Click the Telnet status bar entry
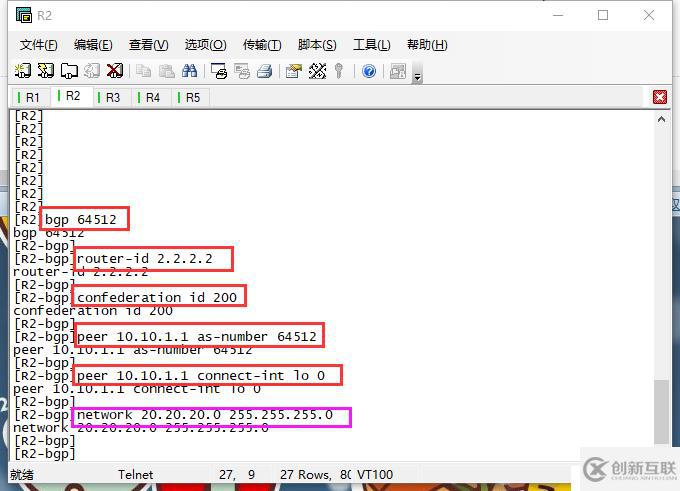Screen dimensions: 680x491 tap(136, 475)
